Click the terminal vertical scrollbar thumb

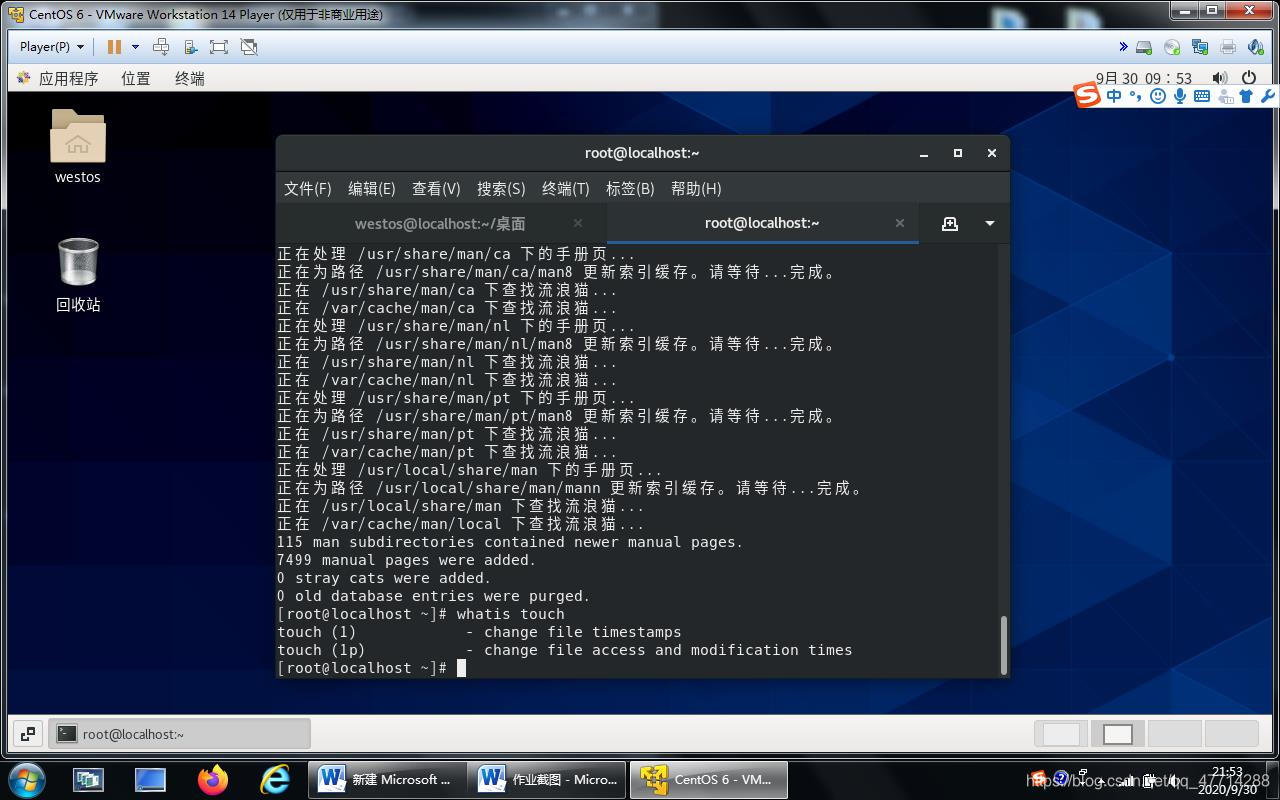1003,645
